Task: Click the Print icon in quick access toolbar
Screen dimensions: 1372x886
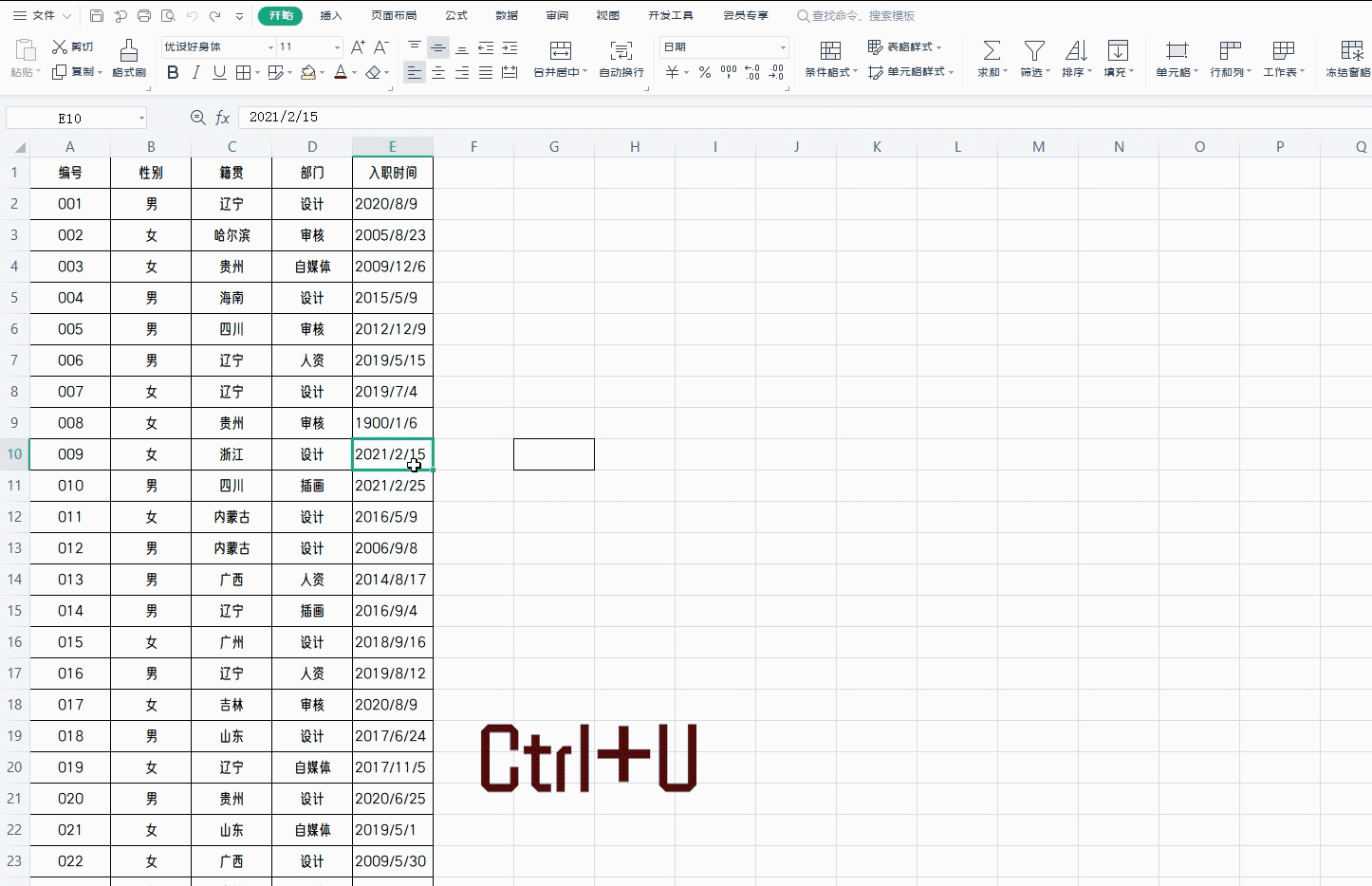Action: pyautogui.click(x=144, y=16)
